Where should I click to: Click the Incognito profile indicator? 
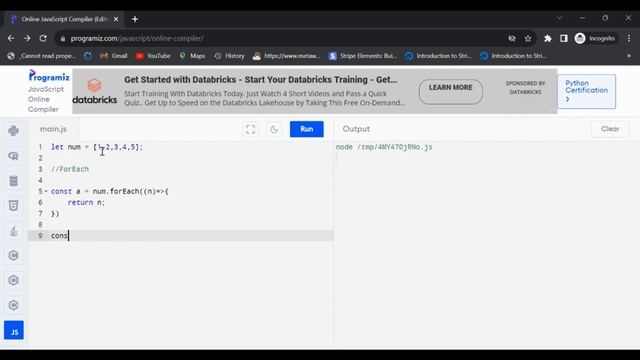pos(595,38)
